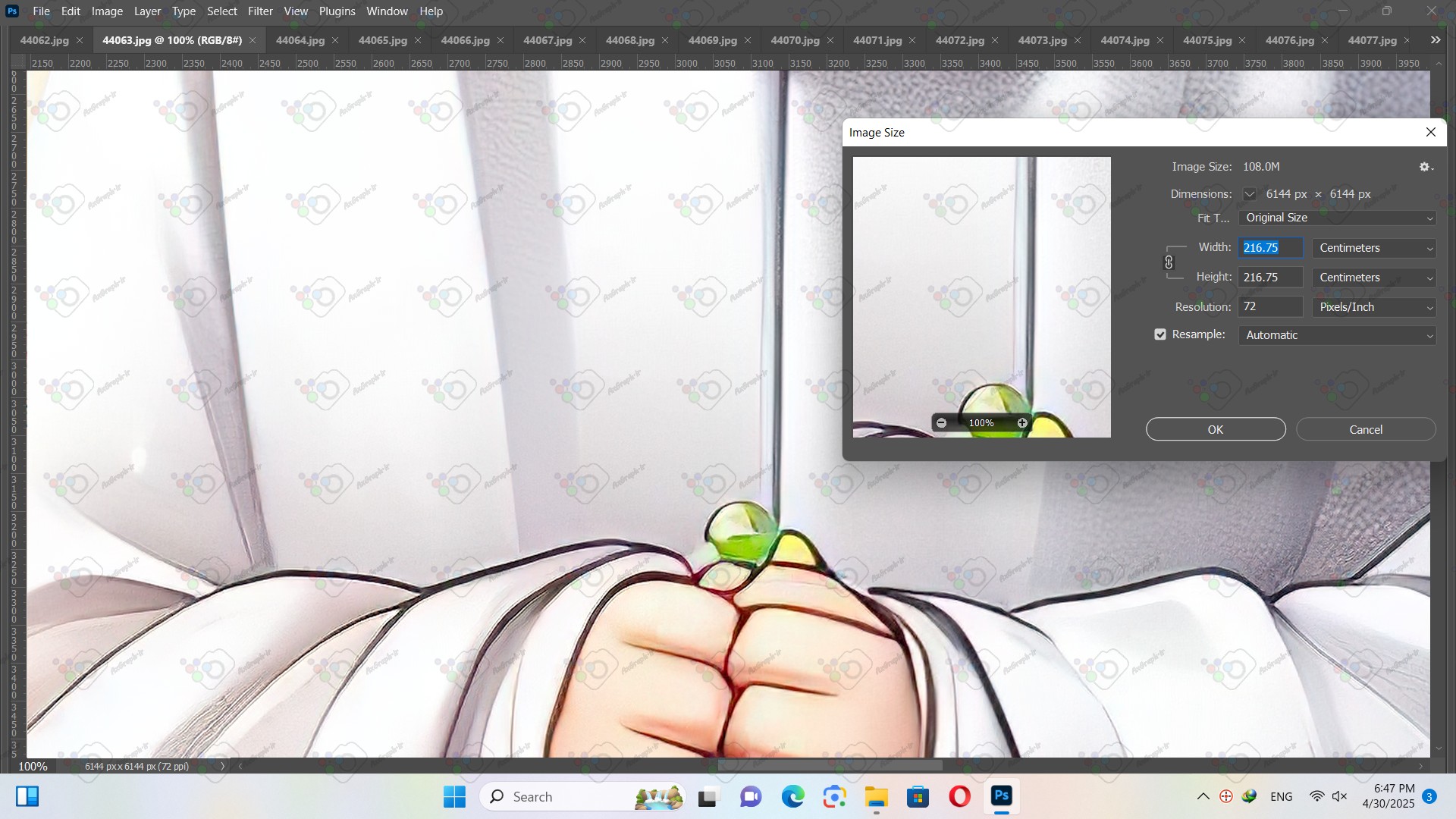
Task: Launch Opera browser from the taskbar
Action: coord(959,796)
